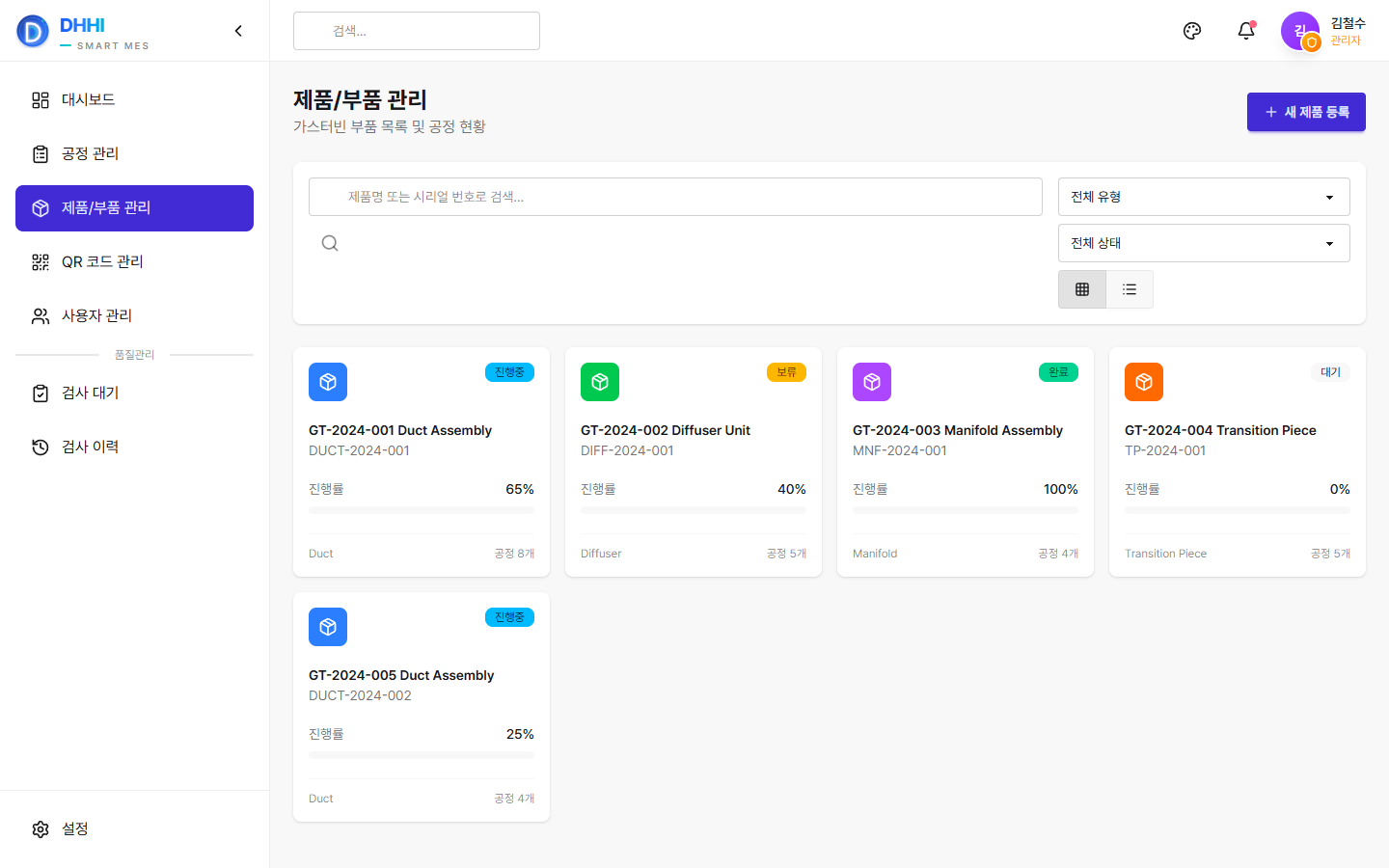Click the DHHI logo icon
Viewport: 1389px width, 868px height.
[33, 31]
